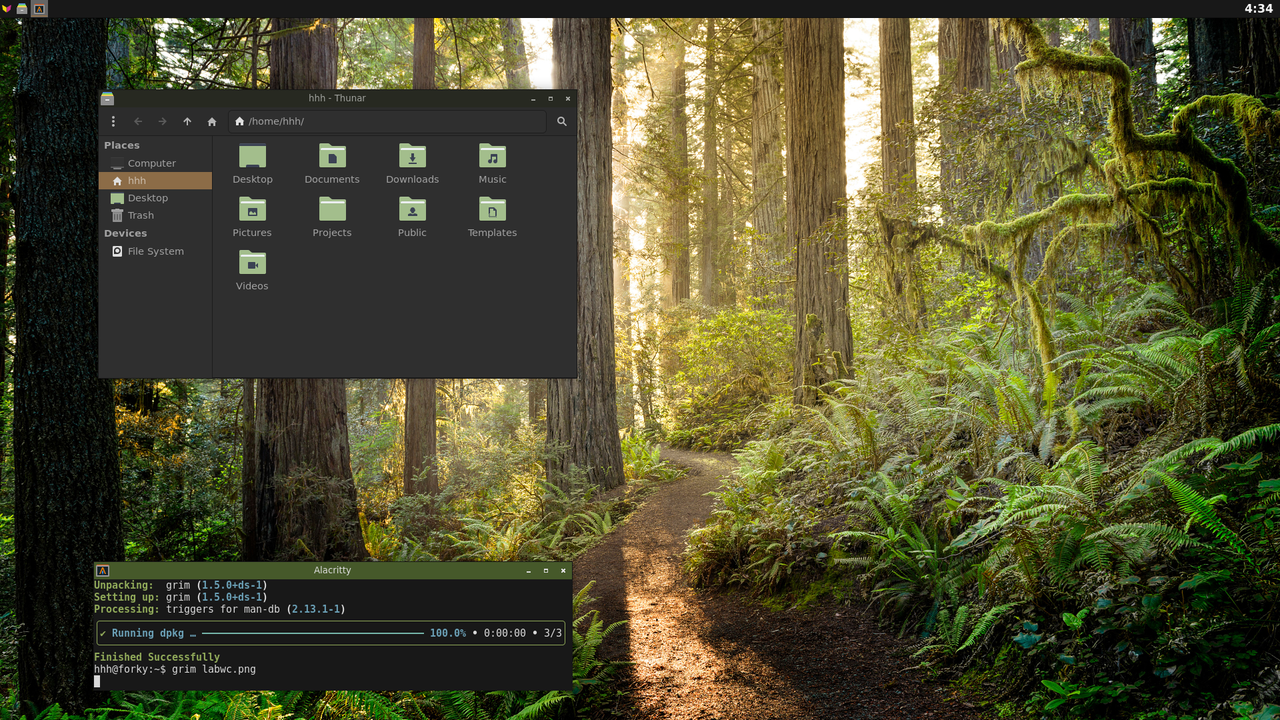Click the /home/hhh/ location bar in Thunar
Screen dimensions: 1280x720
pyautogui.click(x=387, y=122)
